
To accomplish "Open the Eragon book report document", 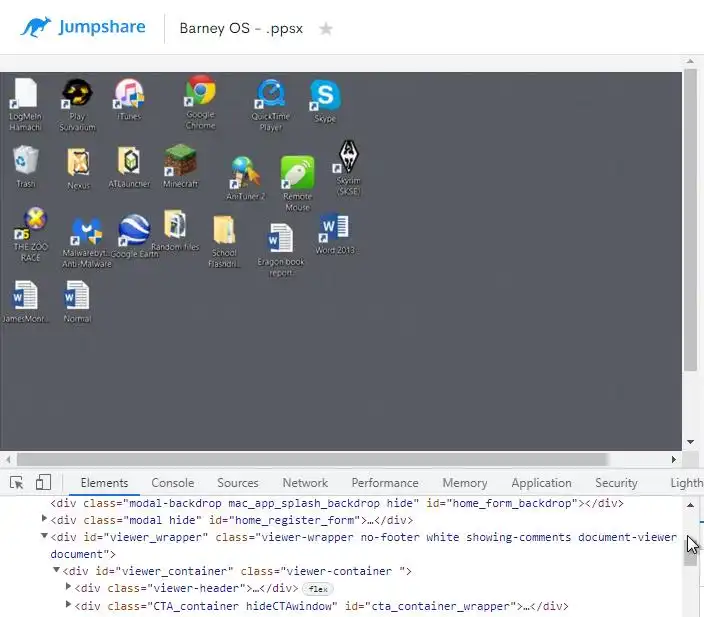I will coord(281,250).
